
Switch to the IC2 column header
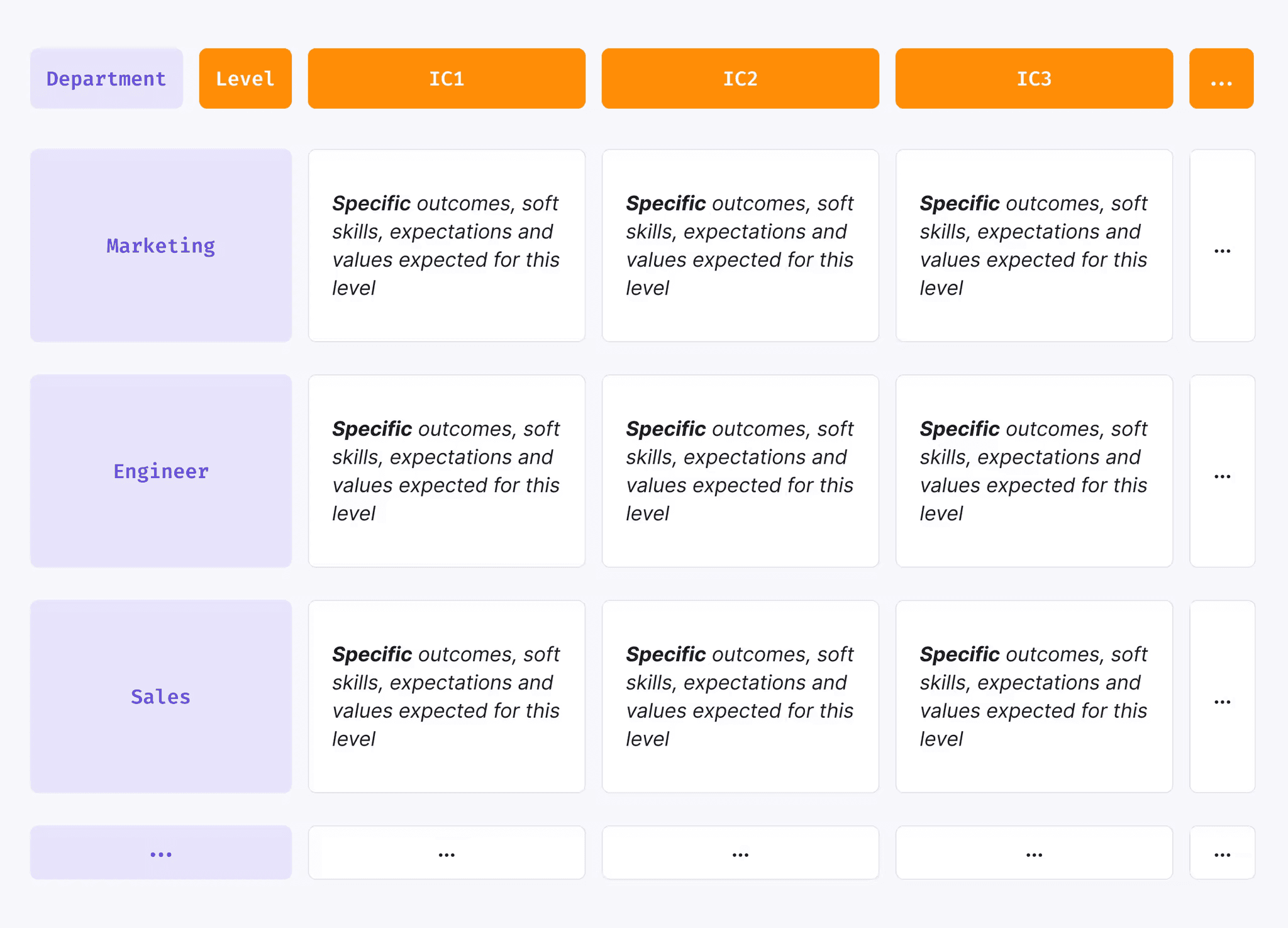(x=740, y=79)
